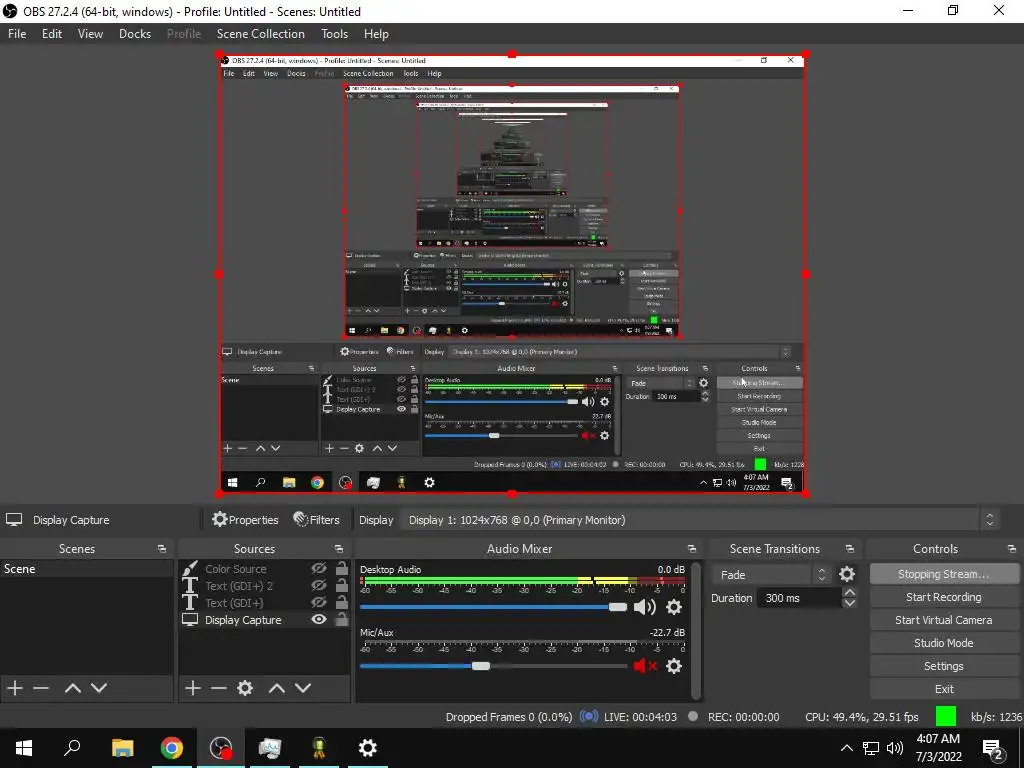The height and width of the screenshot is (768, 1024).
Task: Open Mic/Aux settings gear
Action: 674,666
